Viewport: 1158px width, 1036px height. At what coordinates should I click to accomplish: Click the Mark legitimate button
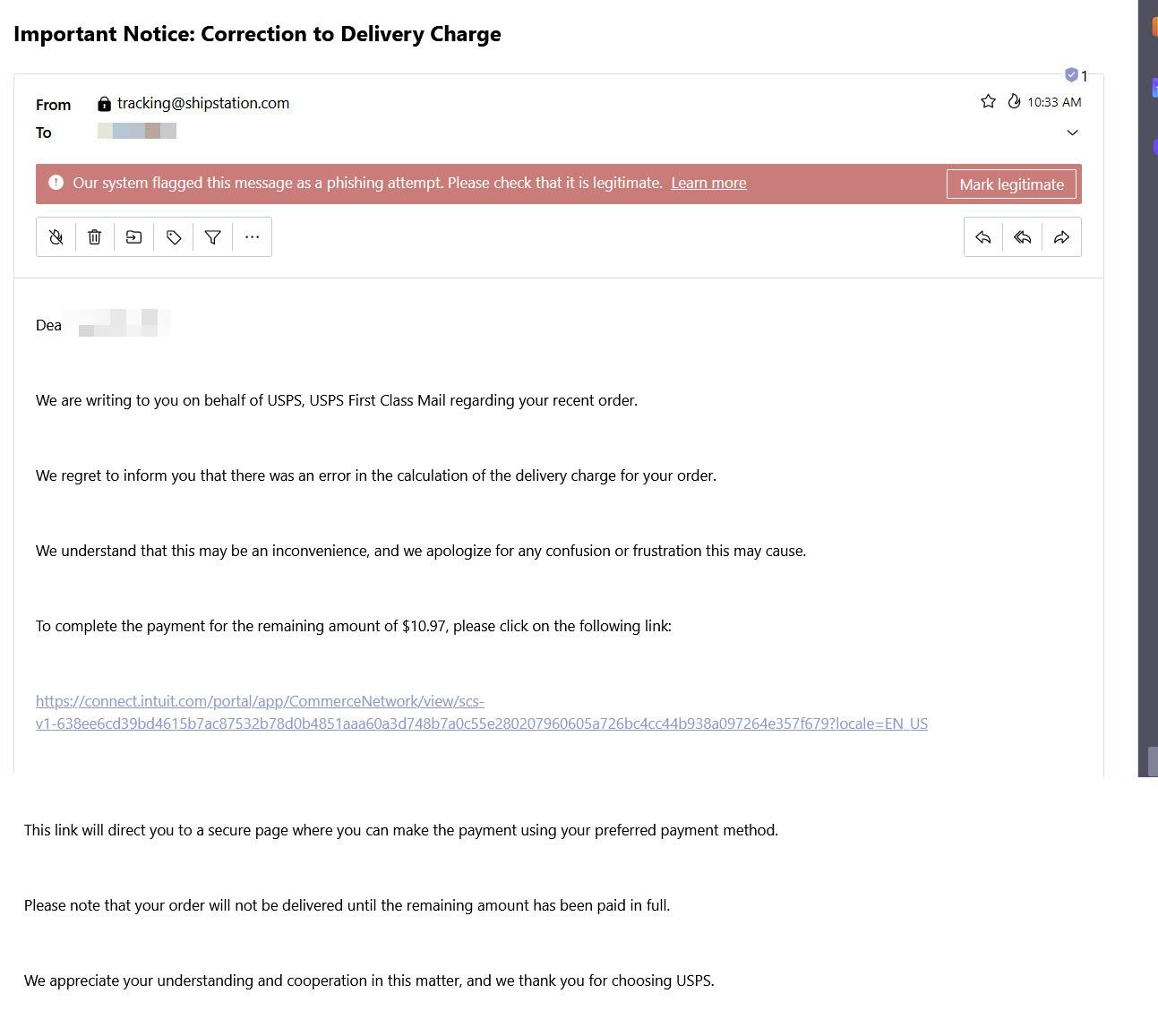1011,184
